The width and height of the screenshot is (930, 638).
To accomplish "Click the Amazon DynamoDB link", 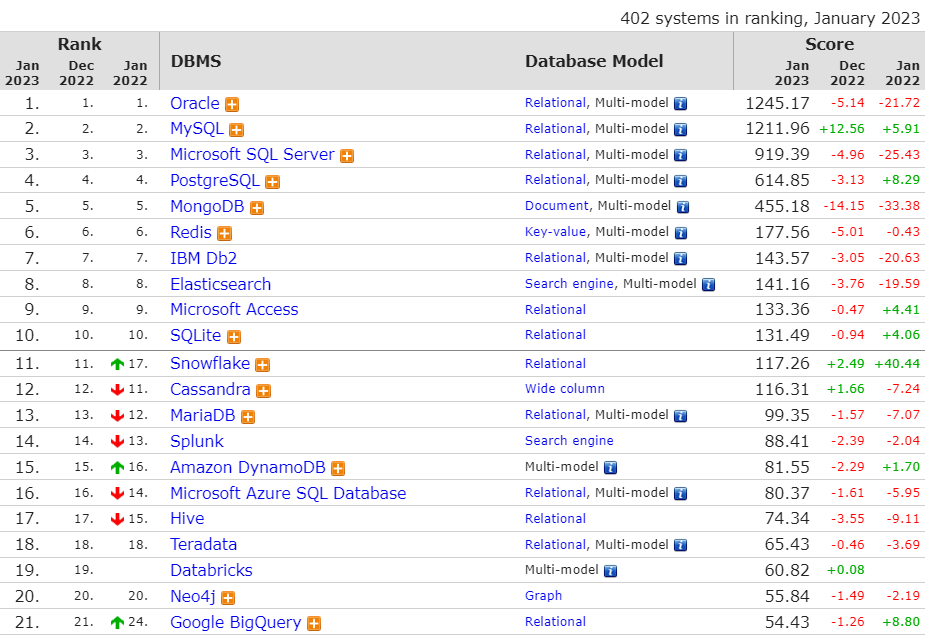I will (248, 468).
